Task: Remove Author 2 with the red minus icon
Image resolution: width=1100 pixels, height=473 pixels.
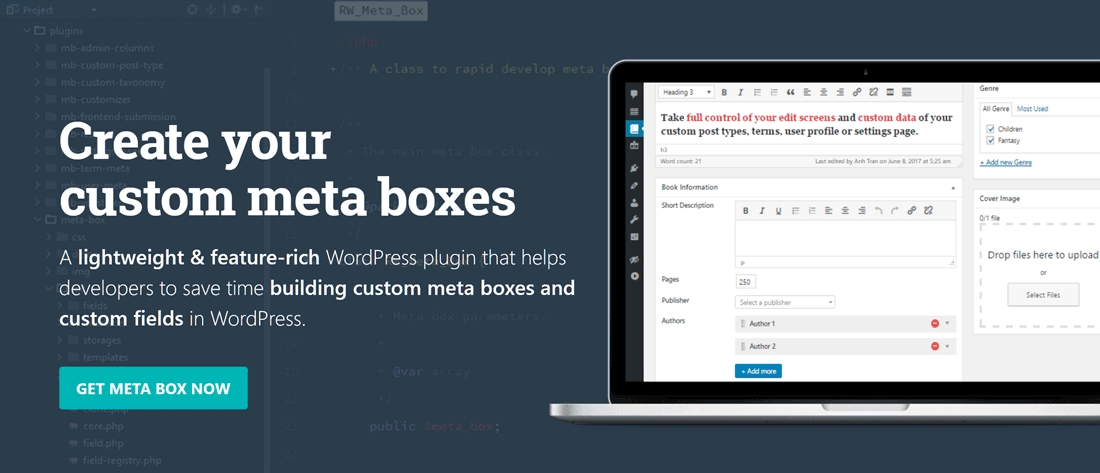Action: [935, 346]
